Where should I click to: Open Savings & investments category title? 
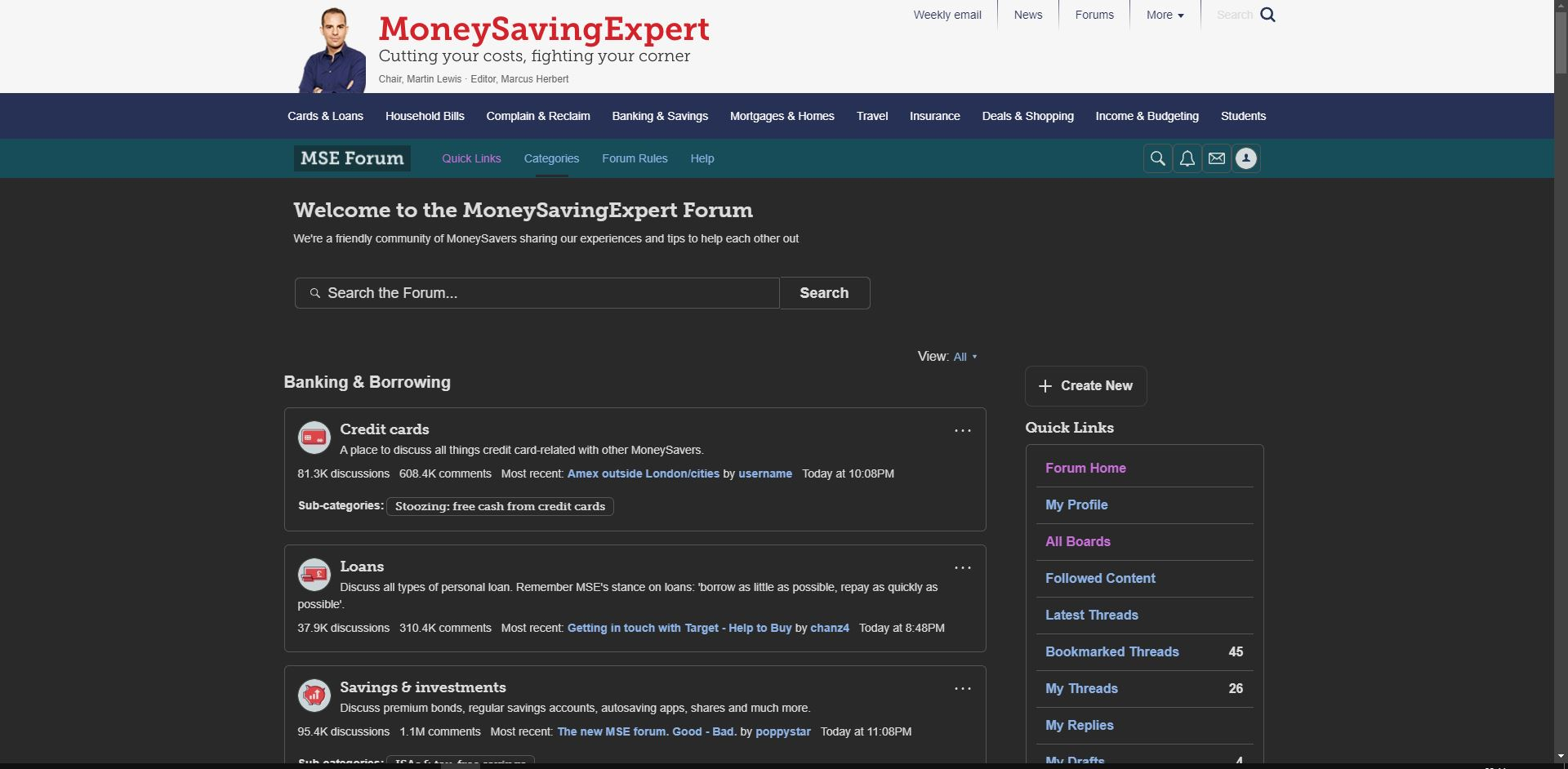pos(423,687)
